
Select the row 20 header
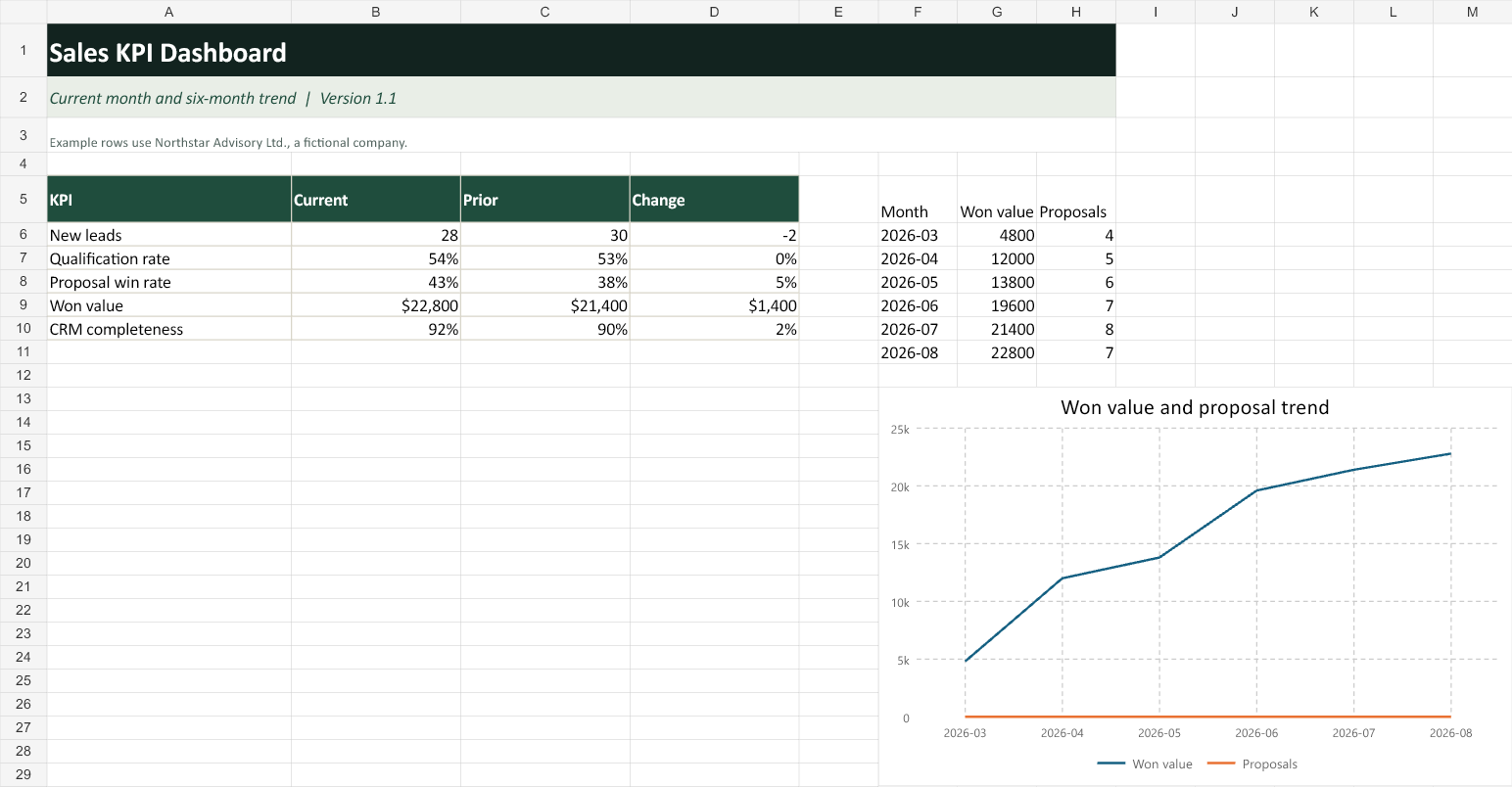(x=24, y=564)
